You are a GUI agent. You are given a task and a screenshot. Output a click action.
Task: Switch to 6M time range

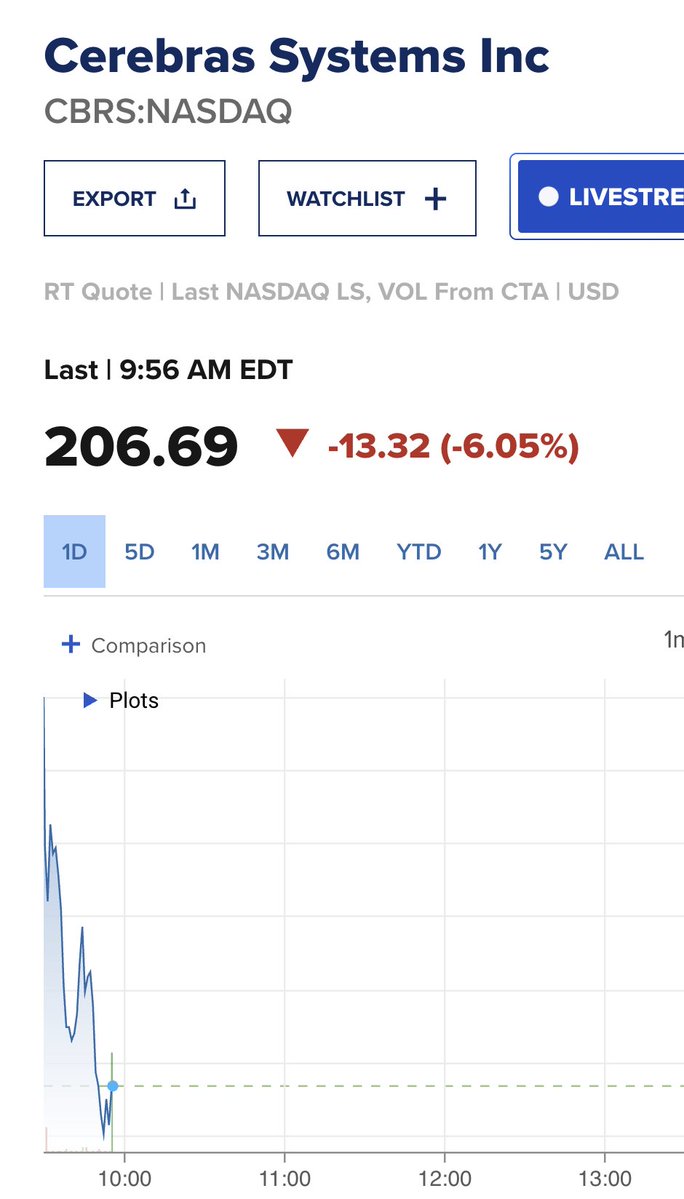point(342,551)
